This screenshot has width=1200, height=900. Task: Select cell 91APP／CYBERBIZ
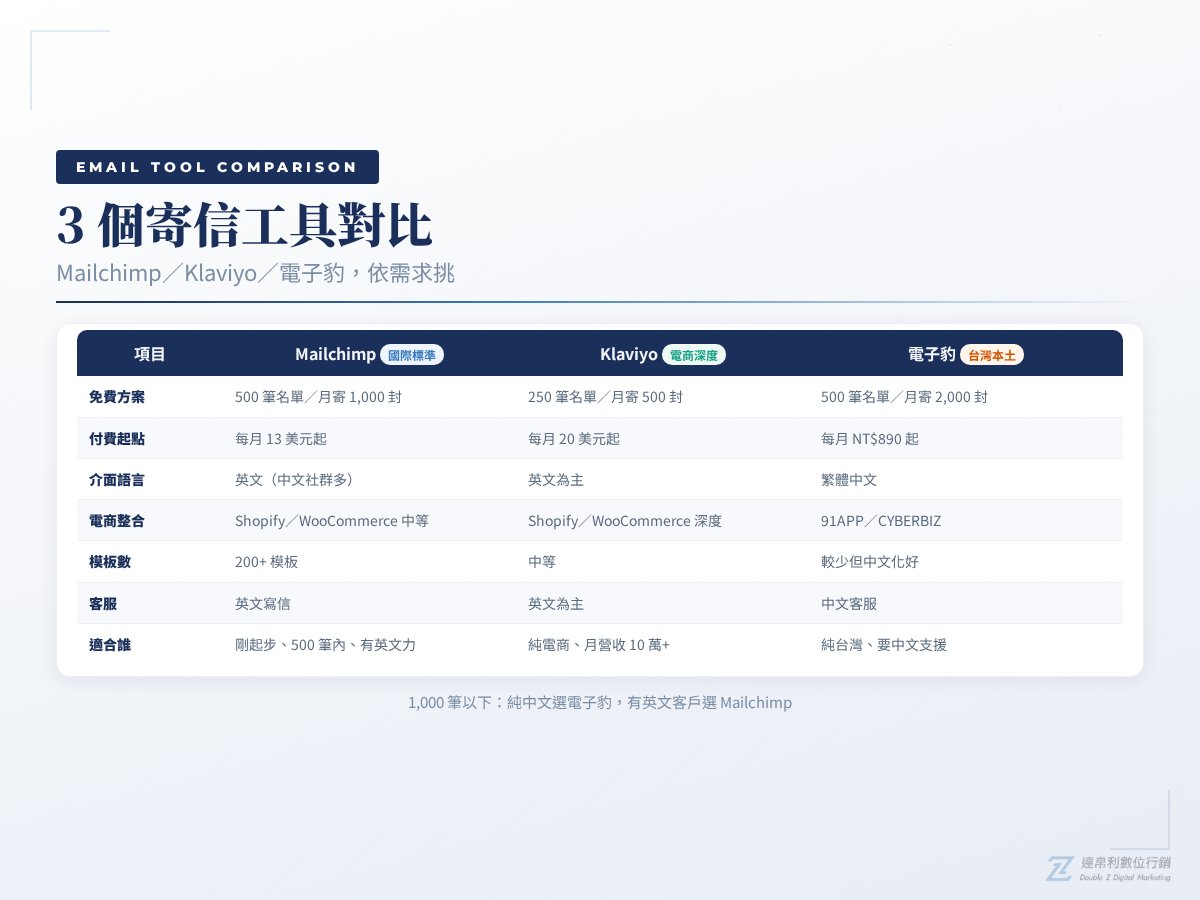[881, 521]
